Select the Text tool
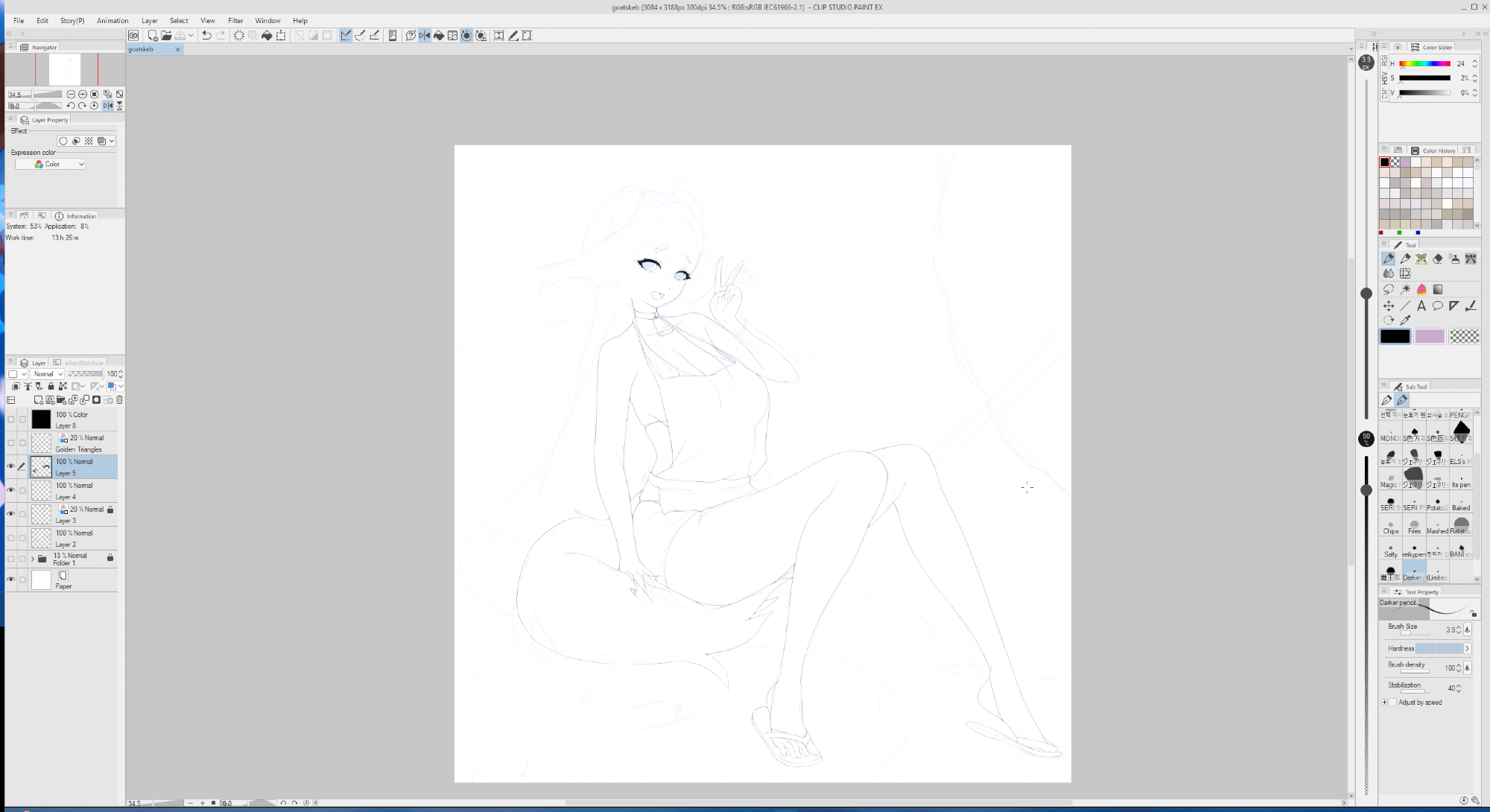The height and width of the screenshot is (812, 1490). click(1421, 305)
